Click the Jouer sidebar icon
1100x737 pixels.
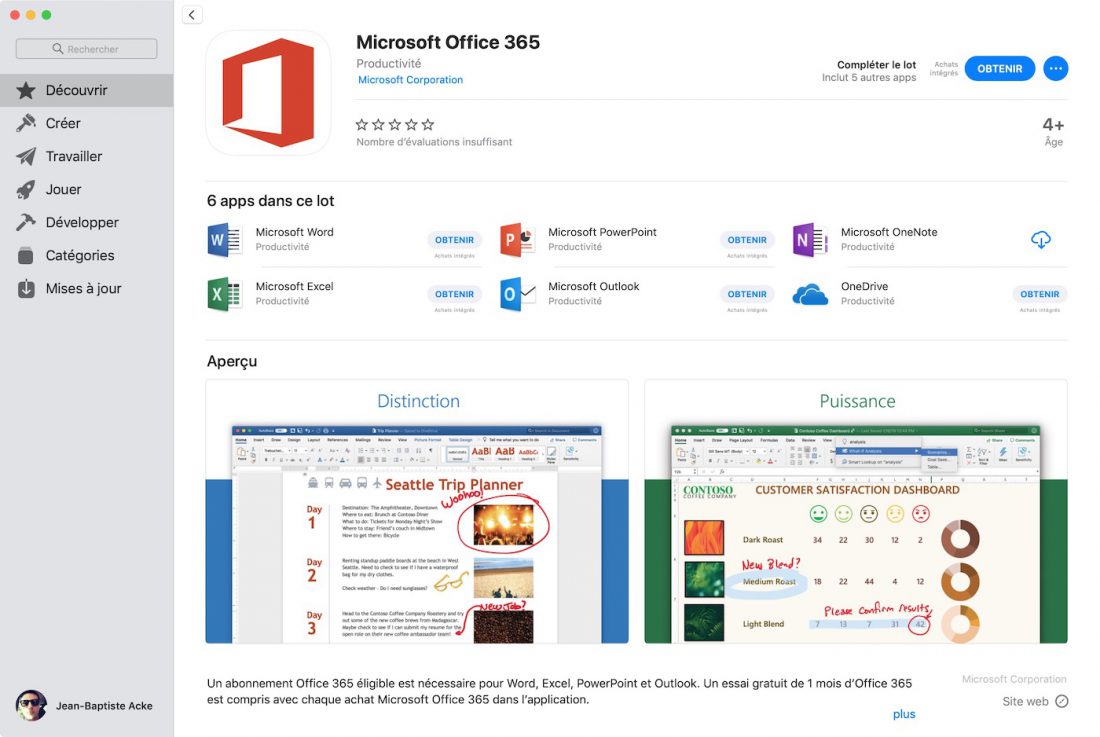coord(25,189)
